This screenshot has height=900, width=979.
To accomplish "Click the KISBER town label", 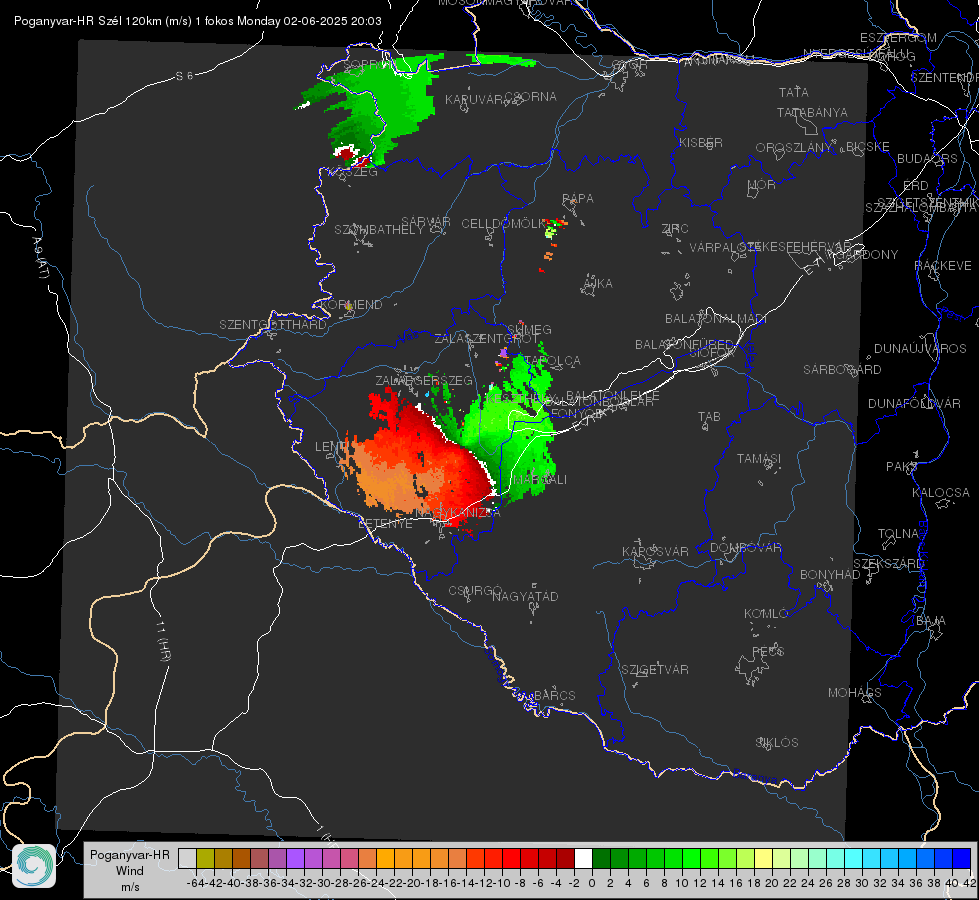I will click(701, 142).
